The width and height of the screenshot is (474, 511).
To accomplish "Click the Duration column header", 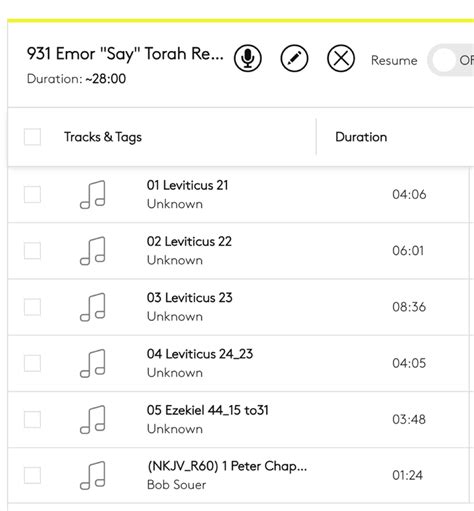I will coord(361,137).
